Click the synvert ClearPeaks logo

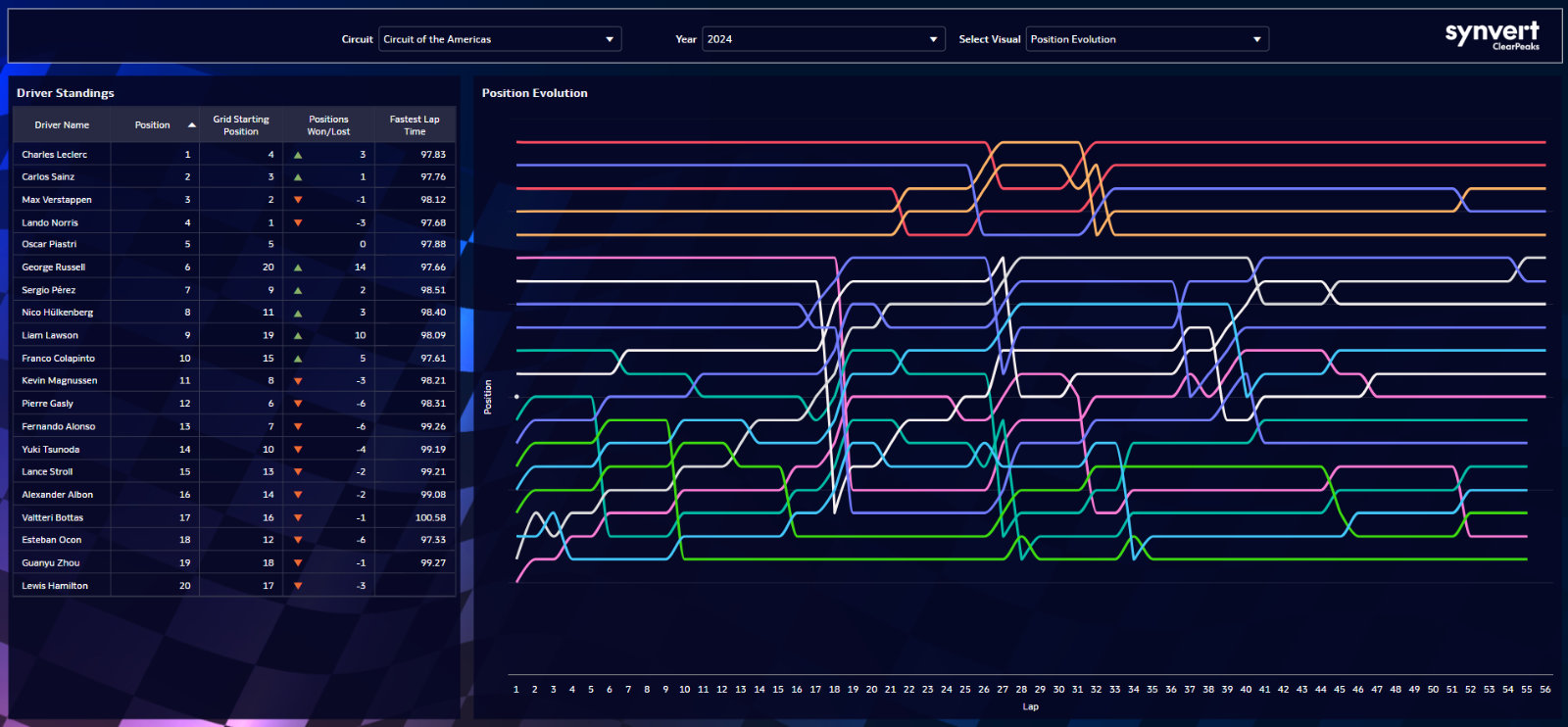point(1492,35)
